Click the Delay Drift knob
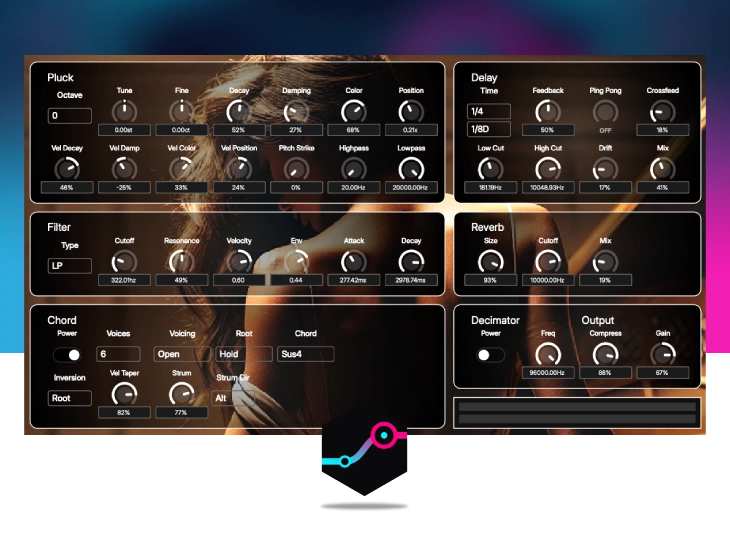 tap(605, 169)
